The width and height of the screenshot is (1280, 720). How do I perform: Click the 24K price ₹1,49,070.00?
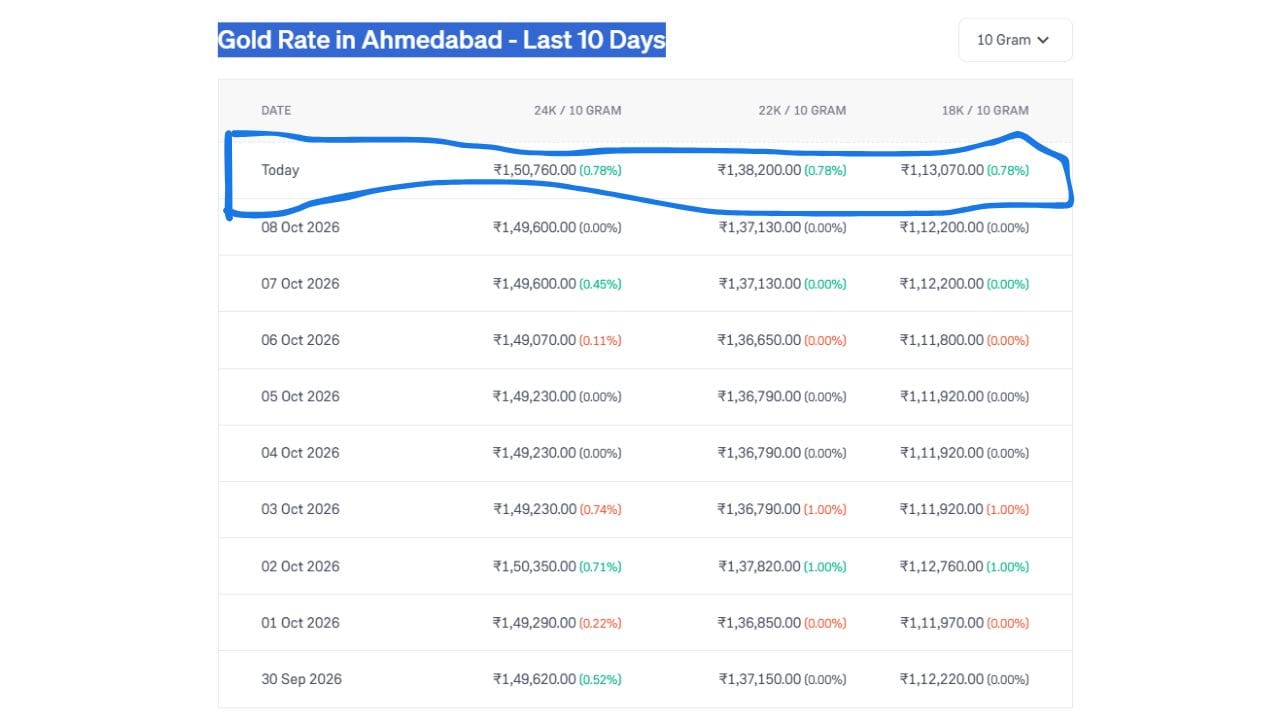[x=534, y=340]
